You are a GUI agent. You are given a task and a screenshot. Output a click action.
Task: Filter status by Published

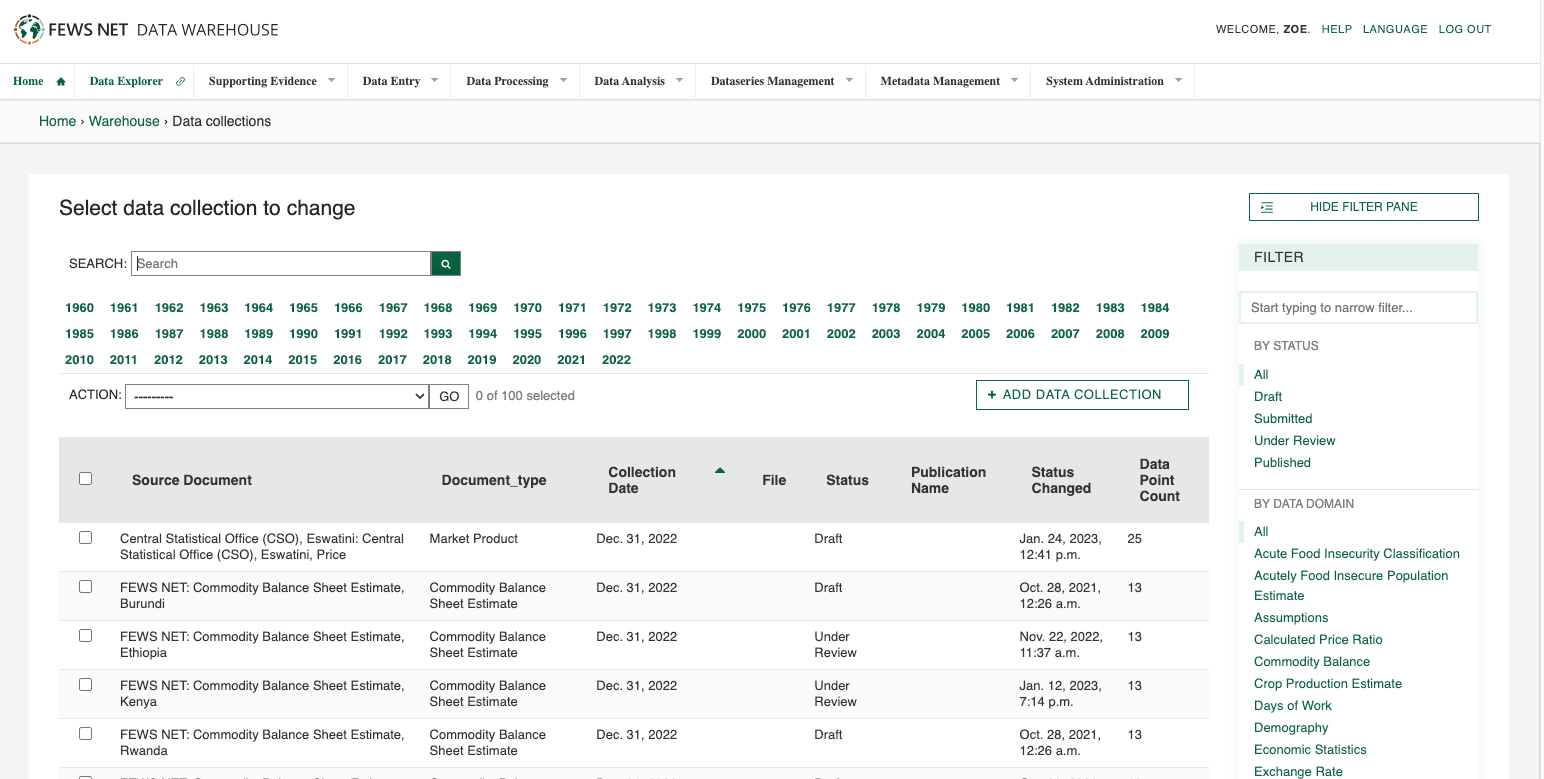[1282, 463]
